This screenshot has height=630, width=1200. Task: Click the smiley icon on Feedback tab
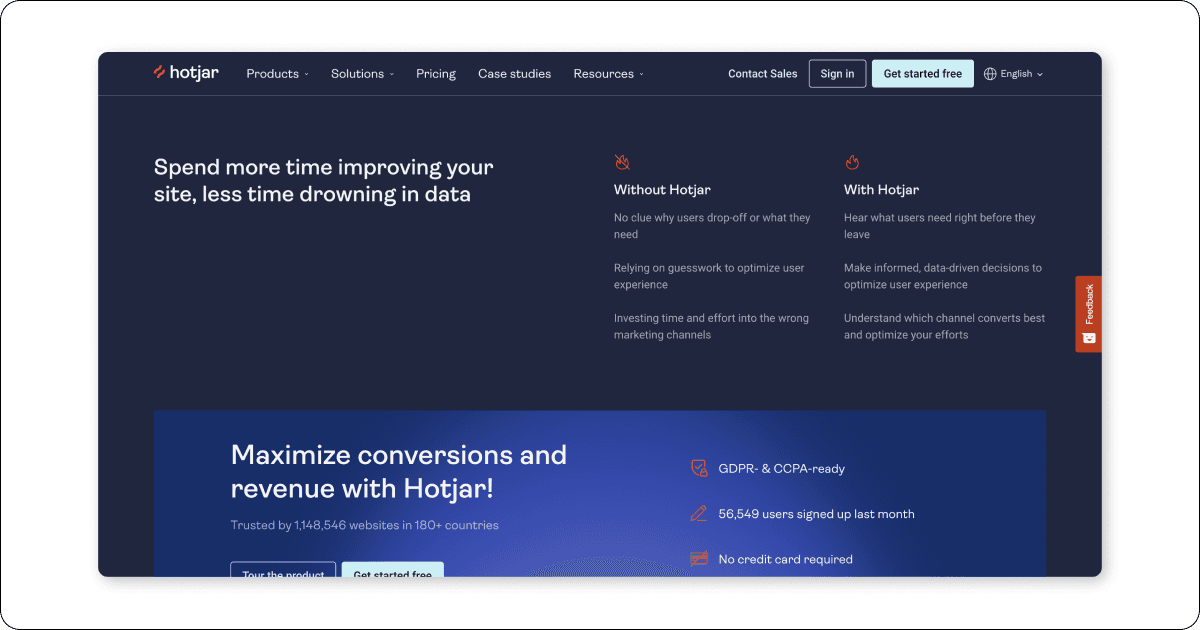click(1089, 338)
